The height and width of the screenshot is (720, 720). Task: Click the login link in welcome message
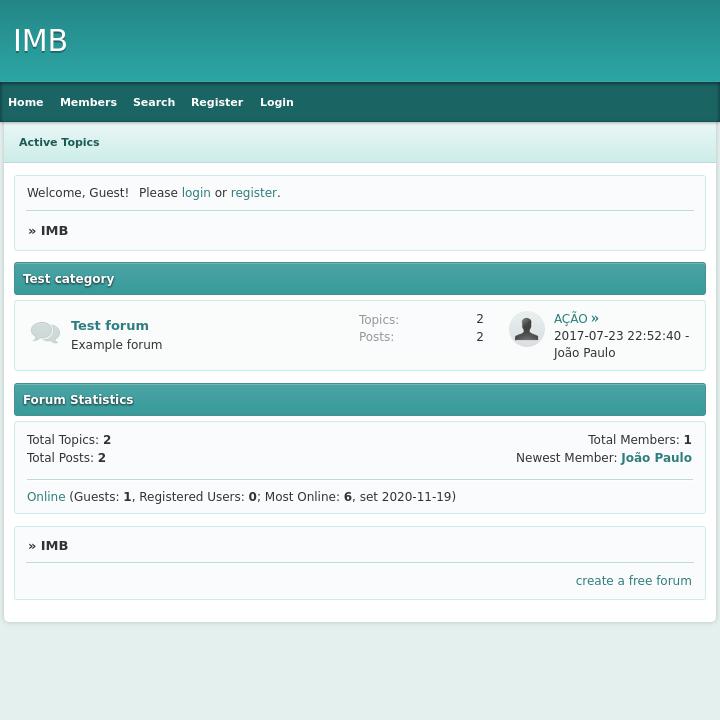click(196, 193)
